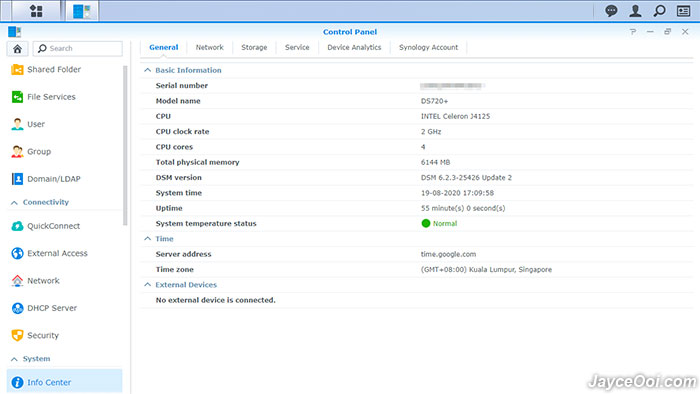Switch to the Storage tab

coord(254,47)
